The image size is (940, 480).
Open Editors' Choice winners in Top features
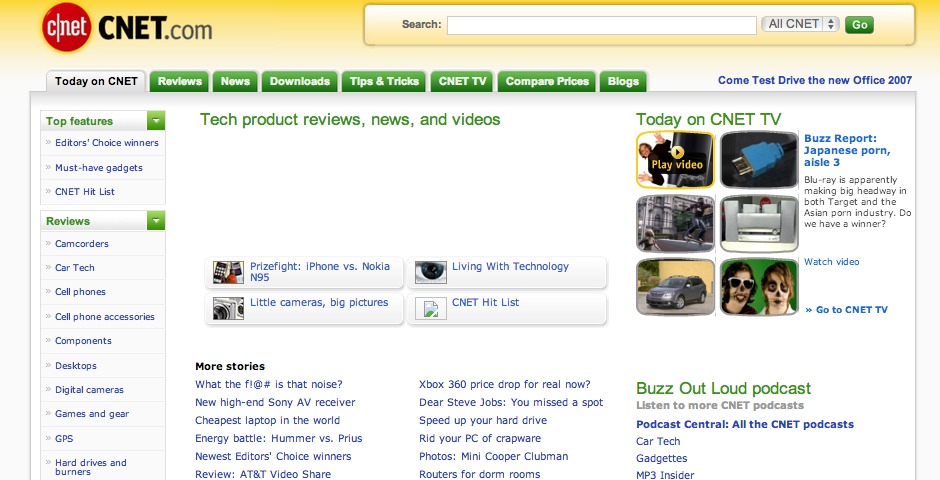(107, 143)
